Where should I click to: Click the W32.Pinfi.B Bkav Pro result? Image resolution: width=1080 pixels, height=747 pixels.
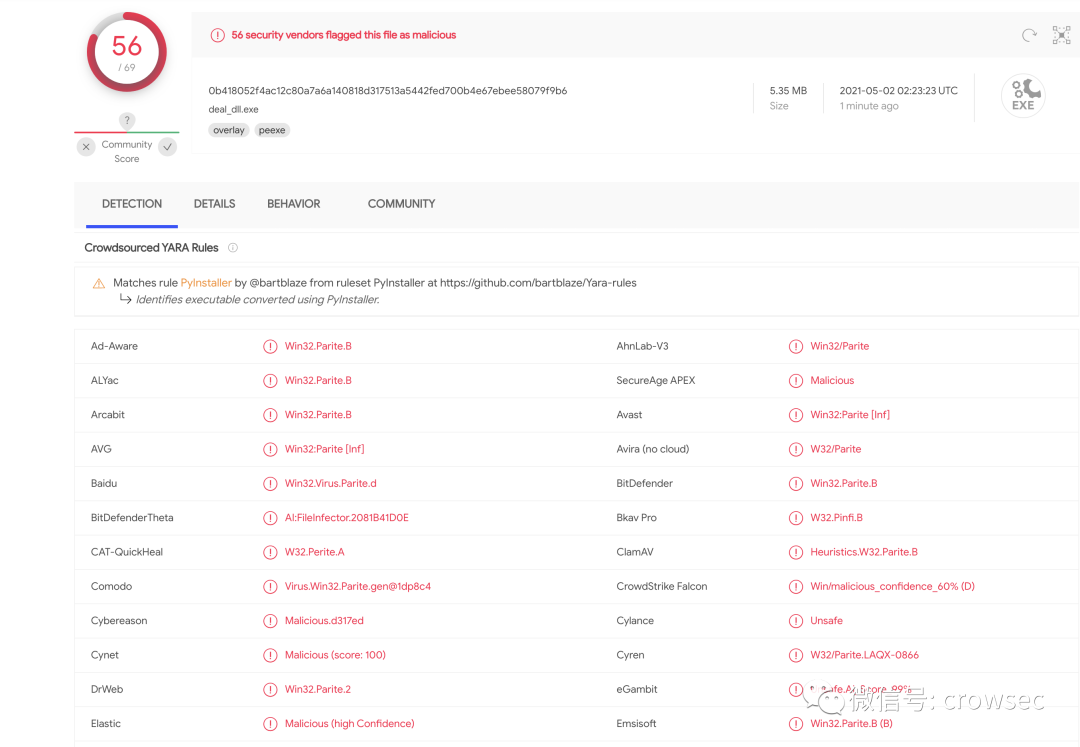[836, 518]
